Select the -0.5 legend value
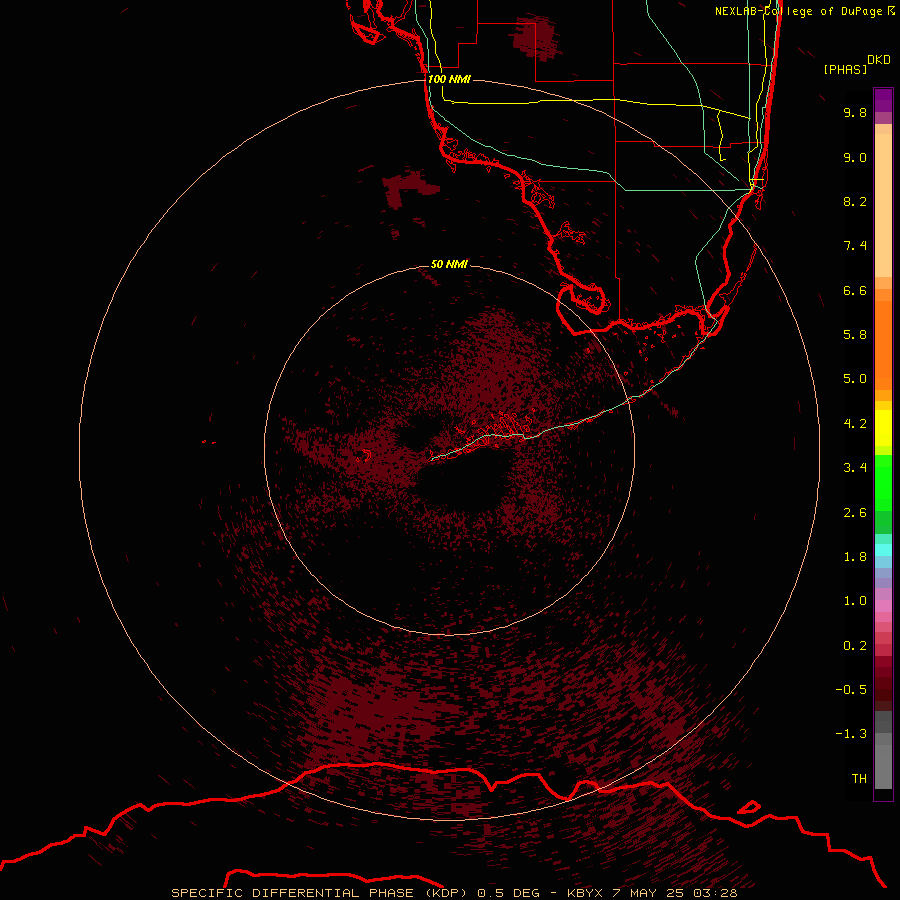Image resolution: width=900 pixels, height=900 pixels. [x=851, y=690]
